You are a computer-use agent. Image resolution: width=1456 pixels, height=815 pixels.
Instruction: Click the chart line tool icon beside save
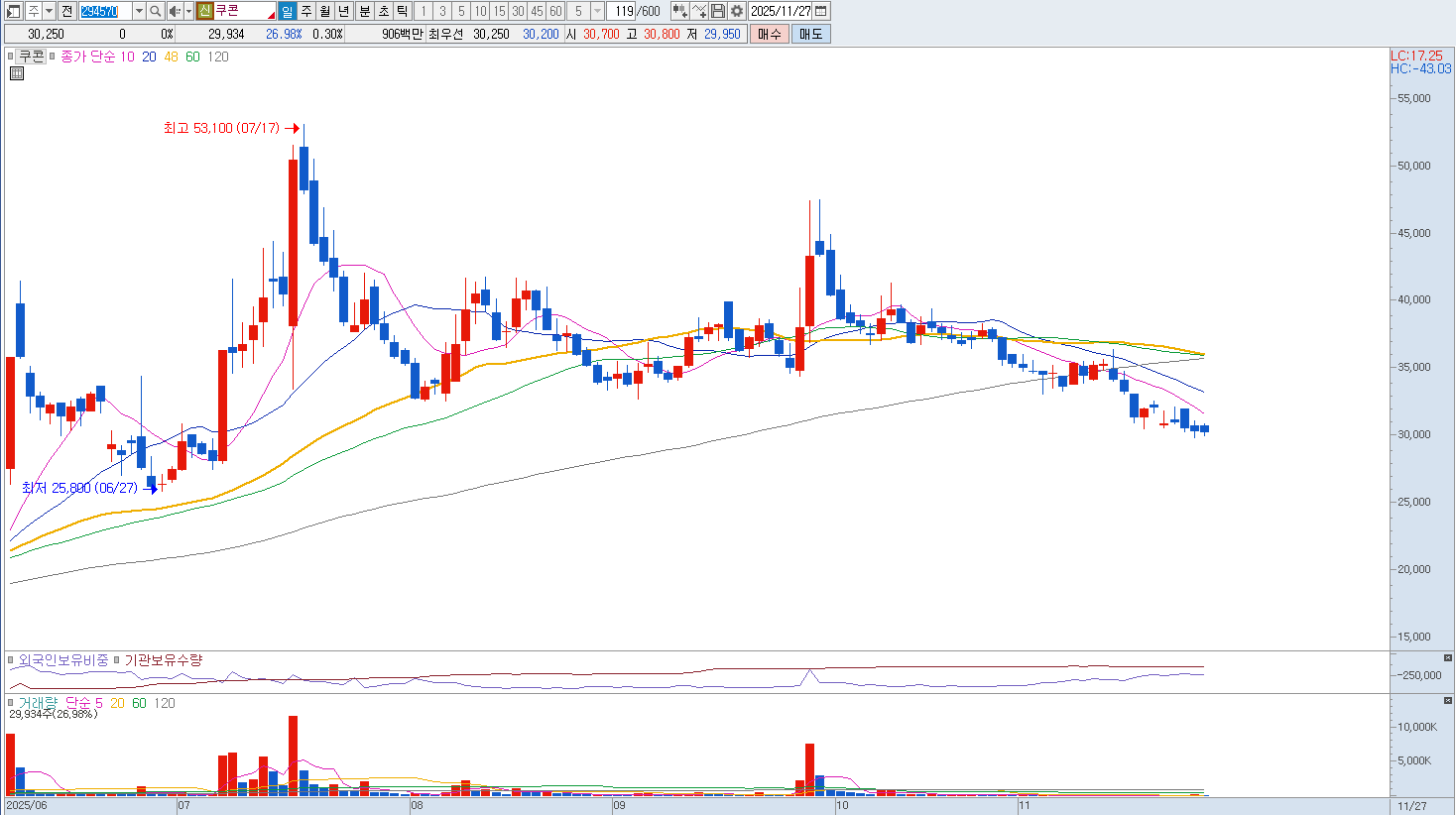click(x=699, y=11)
